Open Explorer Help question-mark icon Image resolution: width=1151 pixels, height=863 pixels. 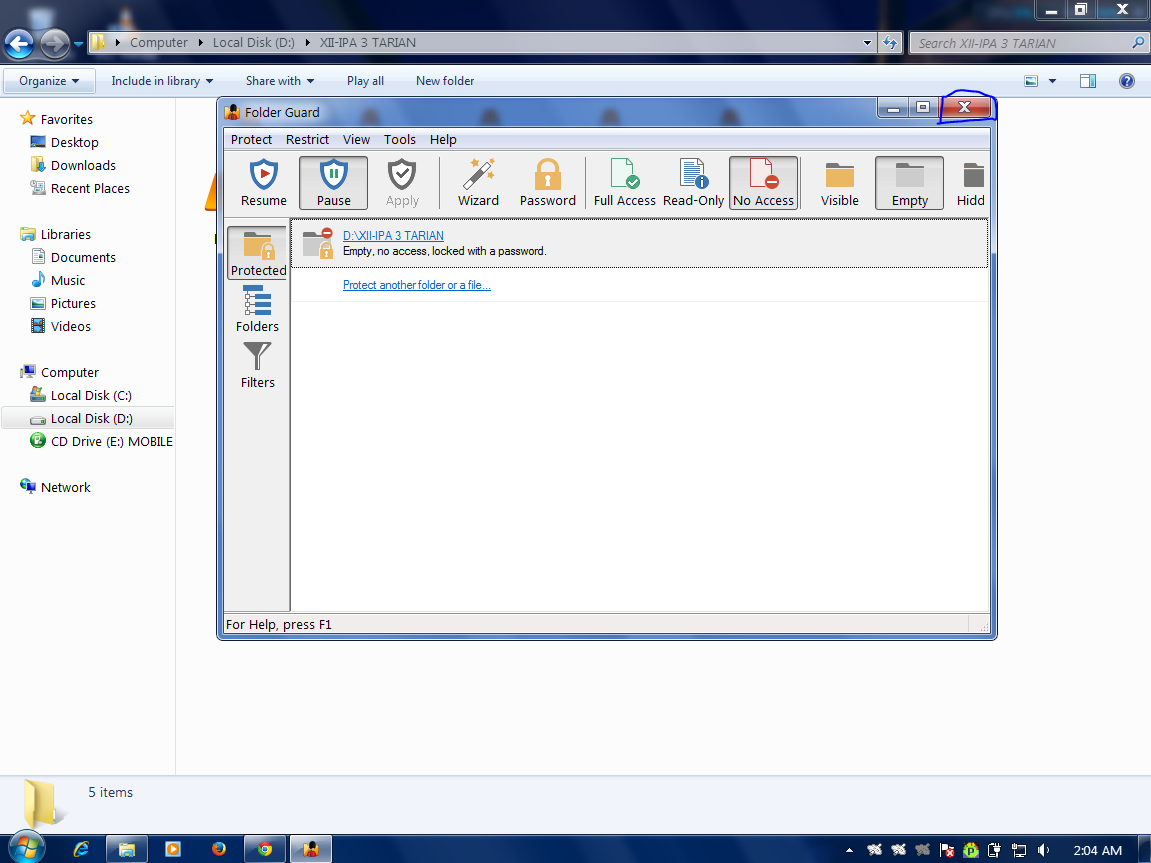(1127, 81)
